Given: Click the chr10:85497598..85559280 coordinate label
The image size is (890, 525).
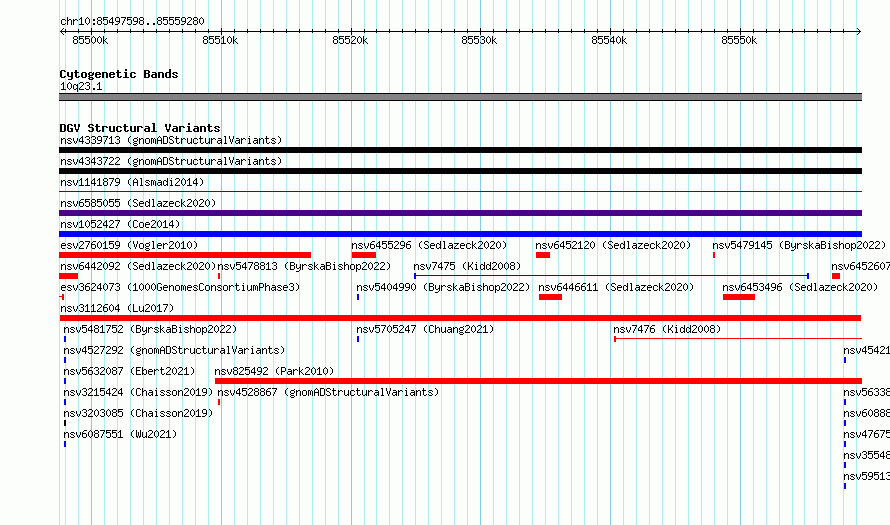Looking at the screenshot, I should coord(132,21).
